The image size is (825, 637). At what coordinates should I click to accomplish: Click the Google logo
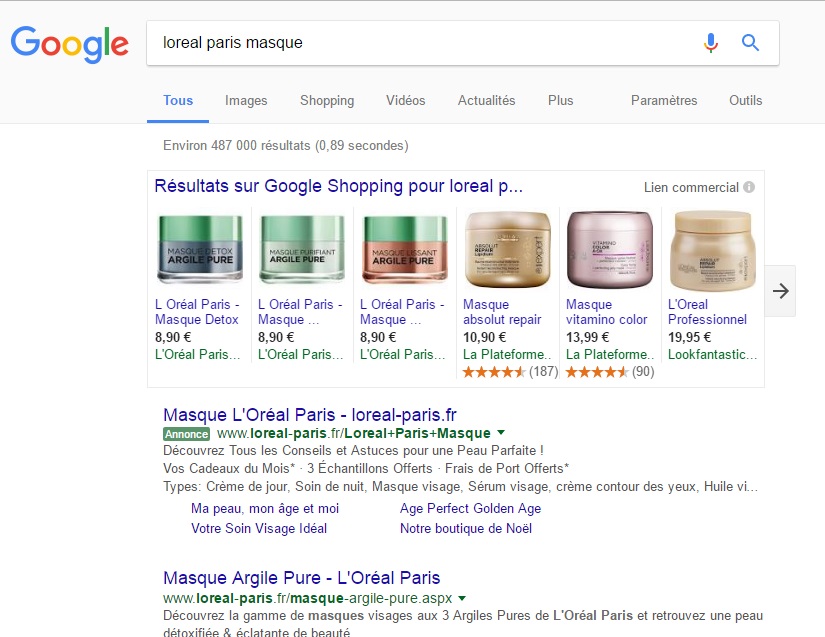[x=69, y=44]
